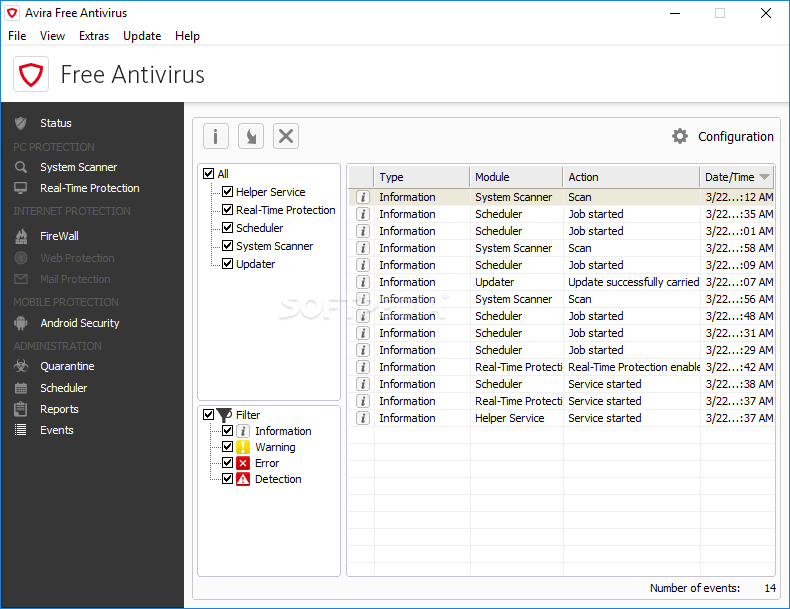Sort by the Action column header
The image size is (790, 609).
[x=631, y=177]
